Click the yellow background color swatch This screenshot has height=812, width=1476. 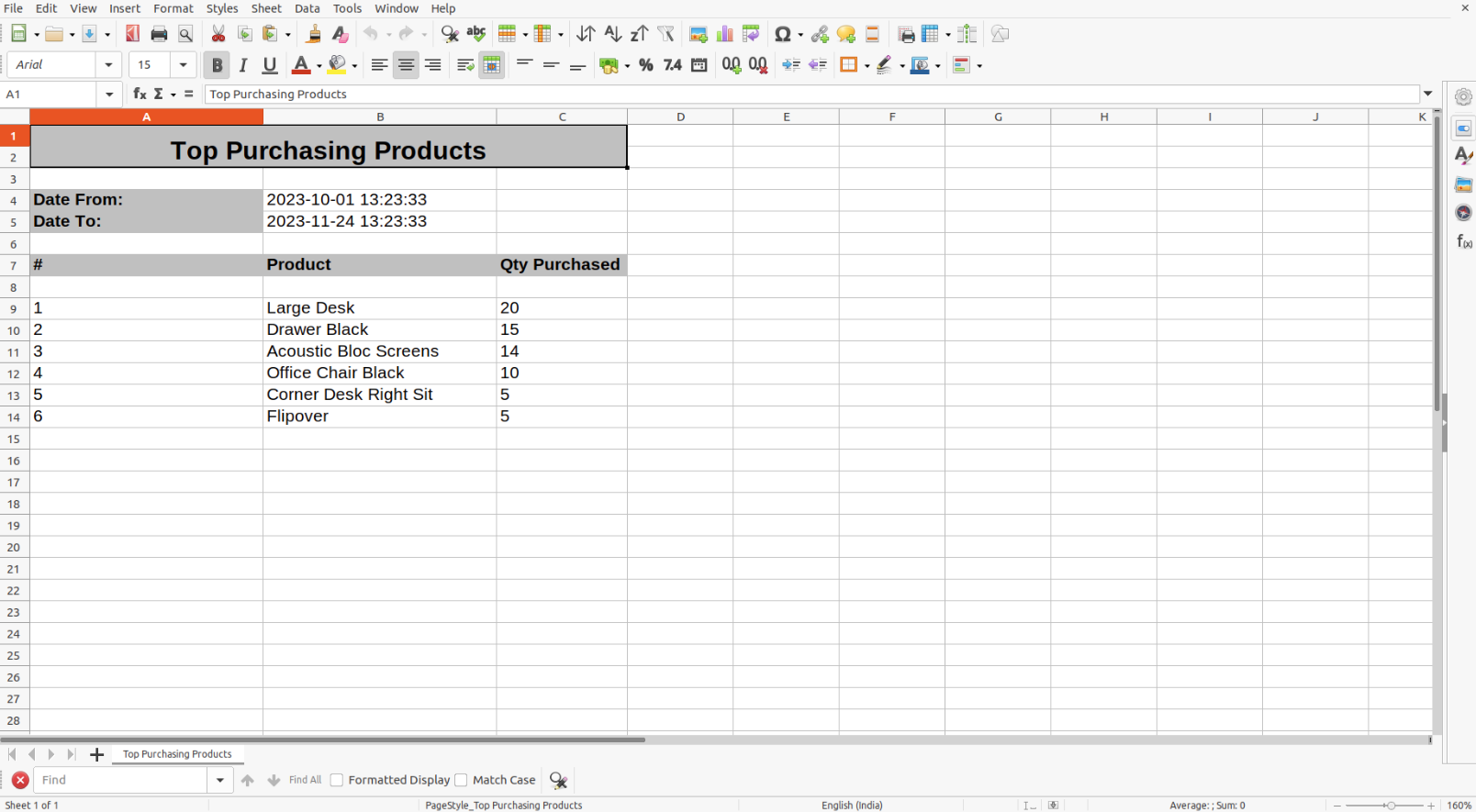tap(337, 65)
